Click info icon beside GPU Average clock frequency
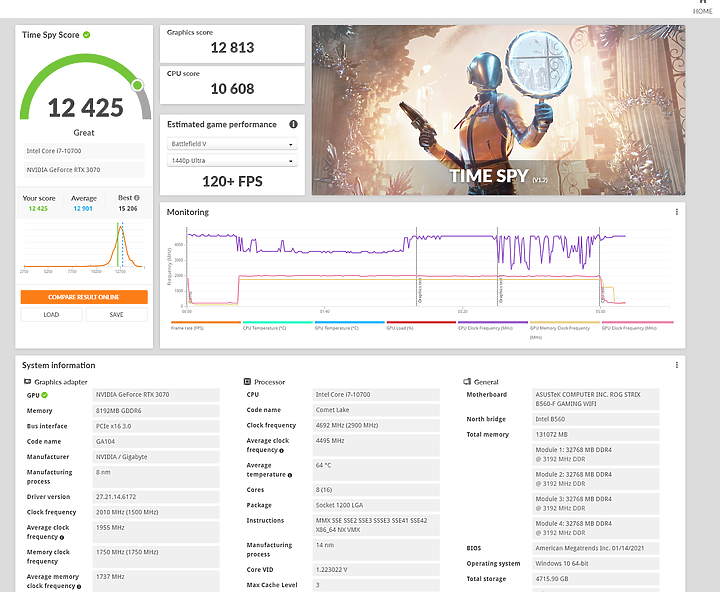This screenshot has width=720, height=592. pos(62,537)
